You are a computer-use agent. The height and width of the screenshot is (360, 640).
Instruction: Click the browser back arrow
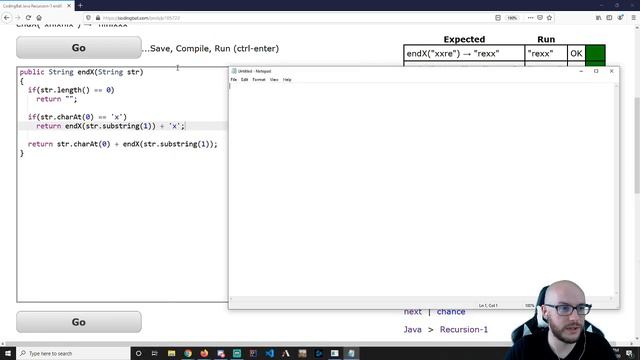(7, 18)
